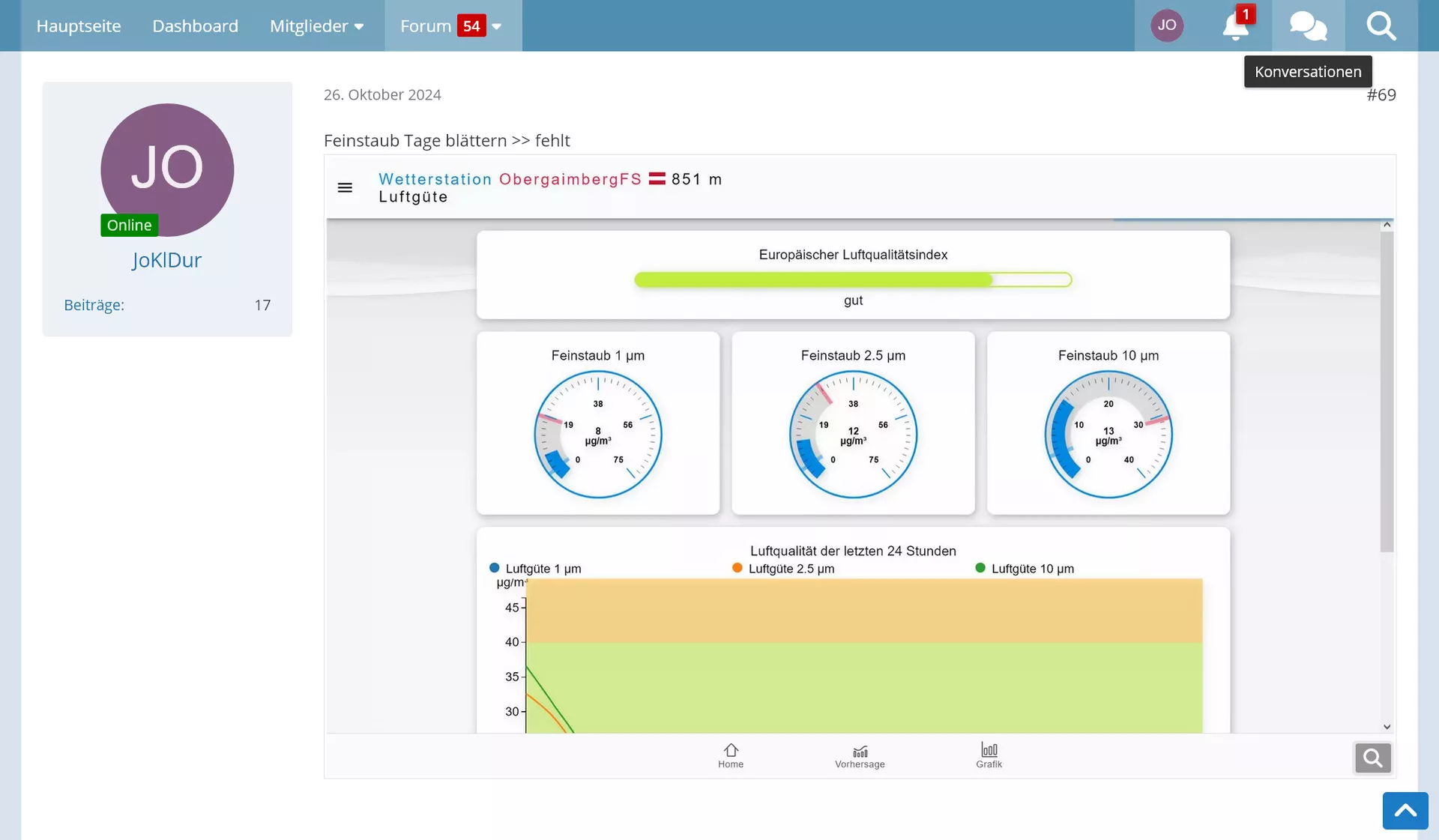The image size is (1439, 840).
Task: Open Beiträge list of the user
Action: coord(94,305)
